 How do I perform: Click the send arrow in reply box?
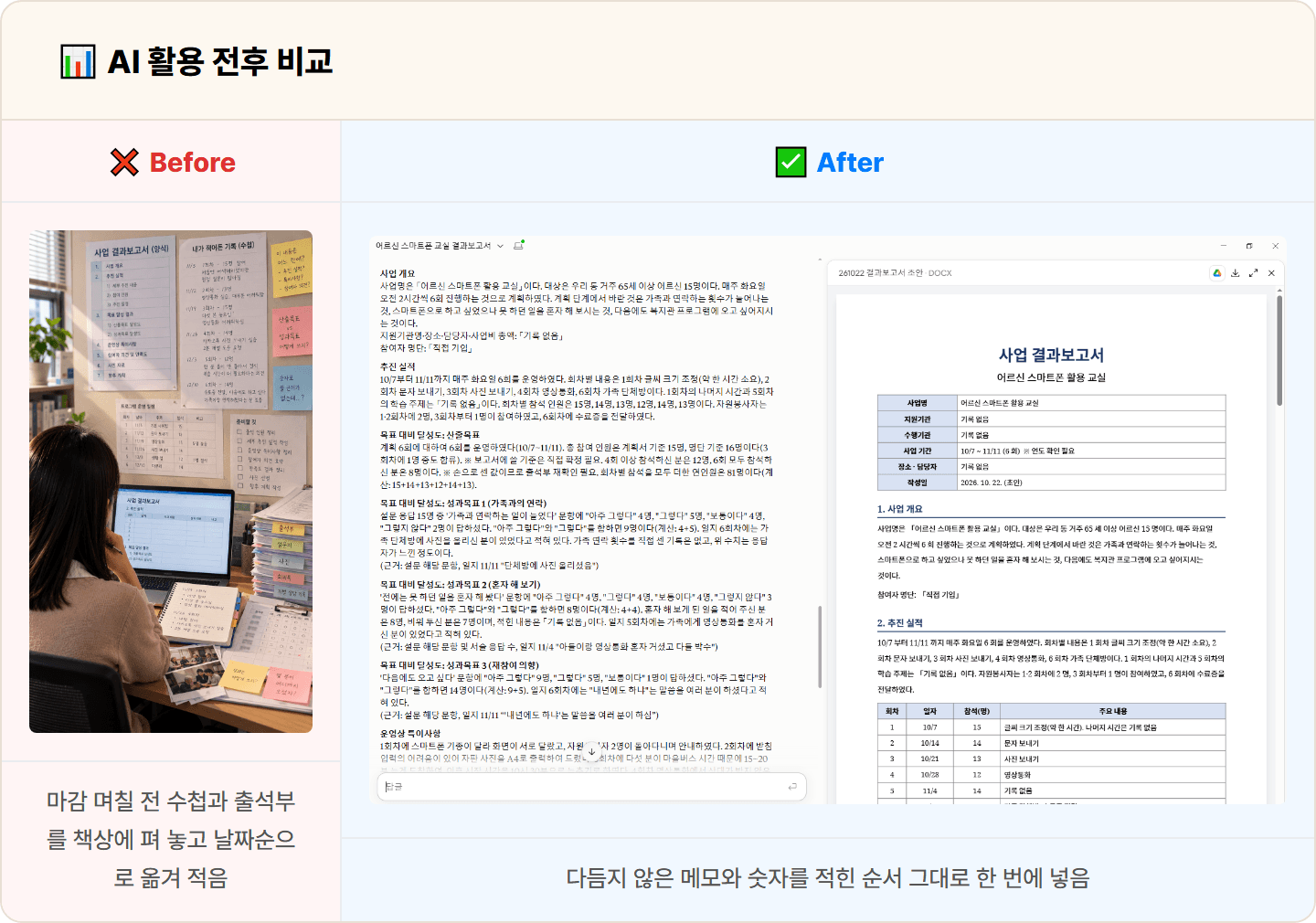point(792,787)
